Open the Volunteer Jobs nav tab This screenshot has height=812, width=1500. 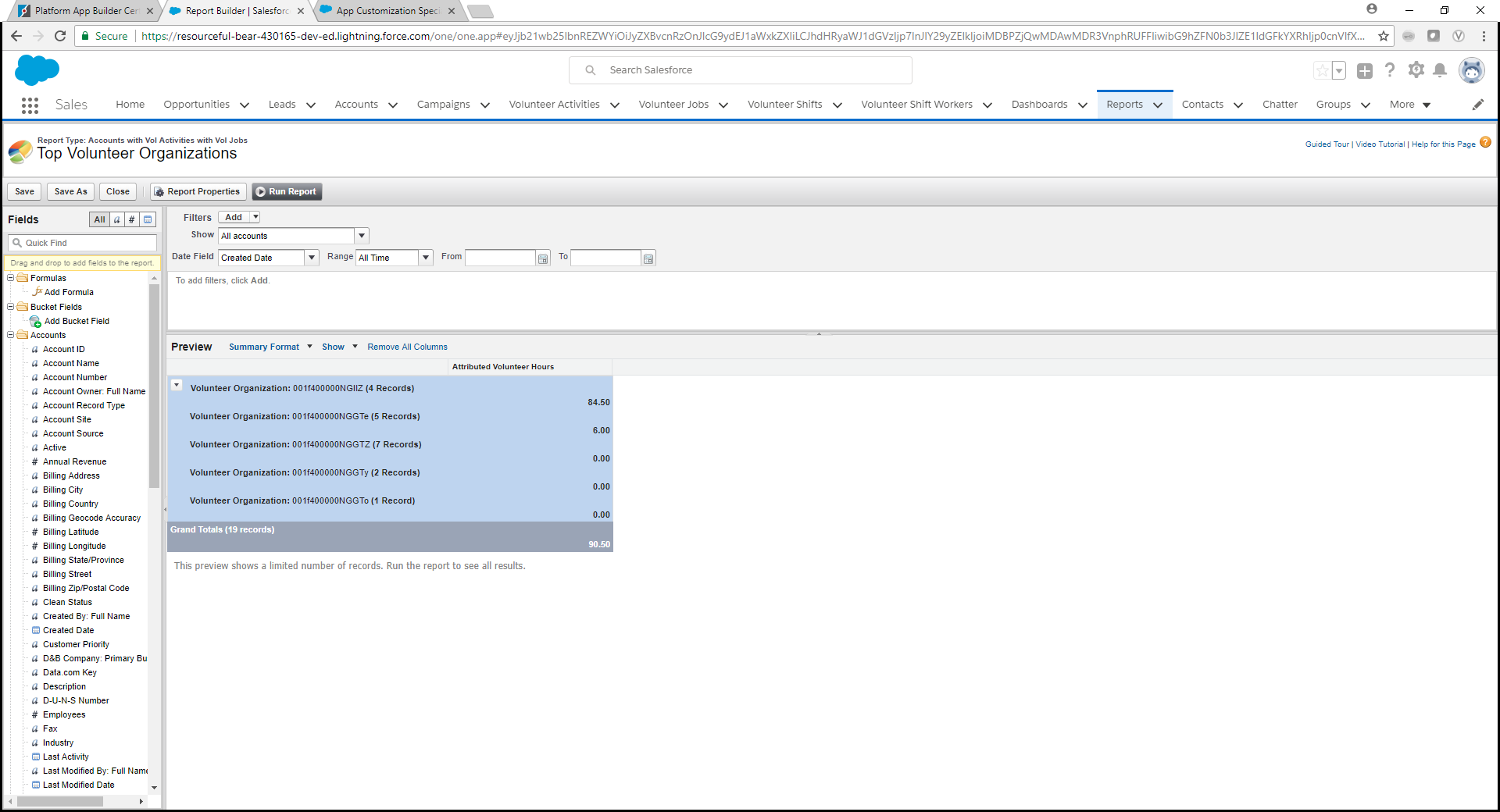coord(673,105)
